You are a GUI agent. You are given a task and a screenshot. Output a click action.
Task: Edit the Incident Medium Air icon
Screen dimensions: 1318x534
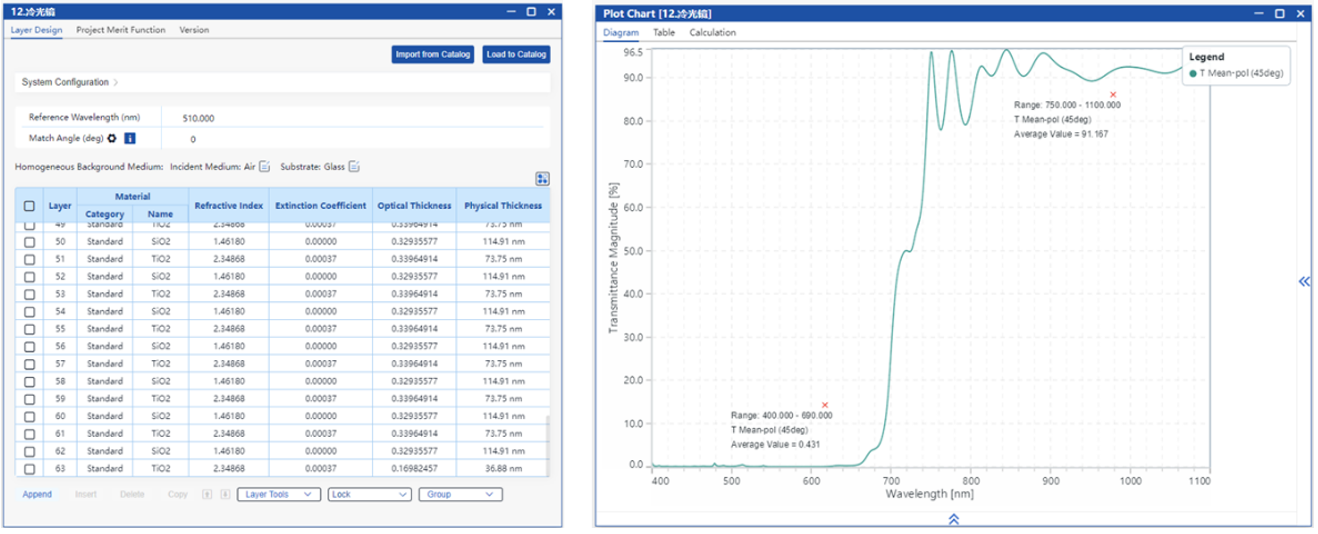[265, 166]
